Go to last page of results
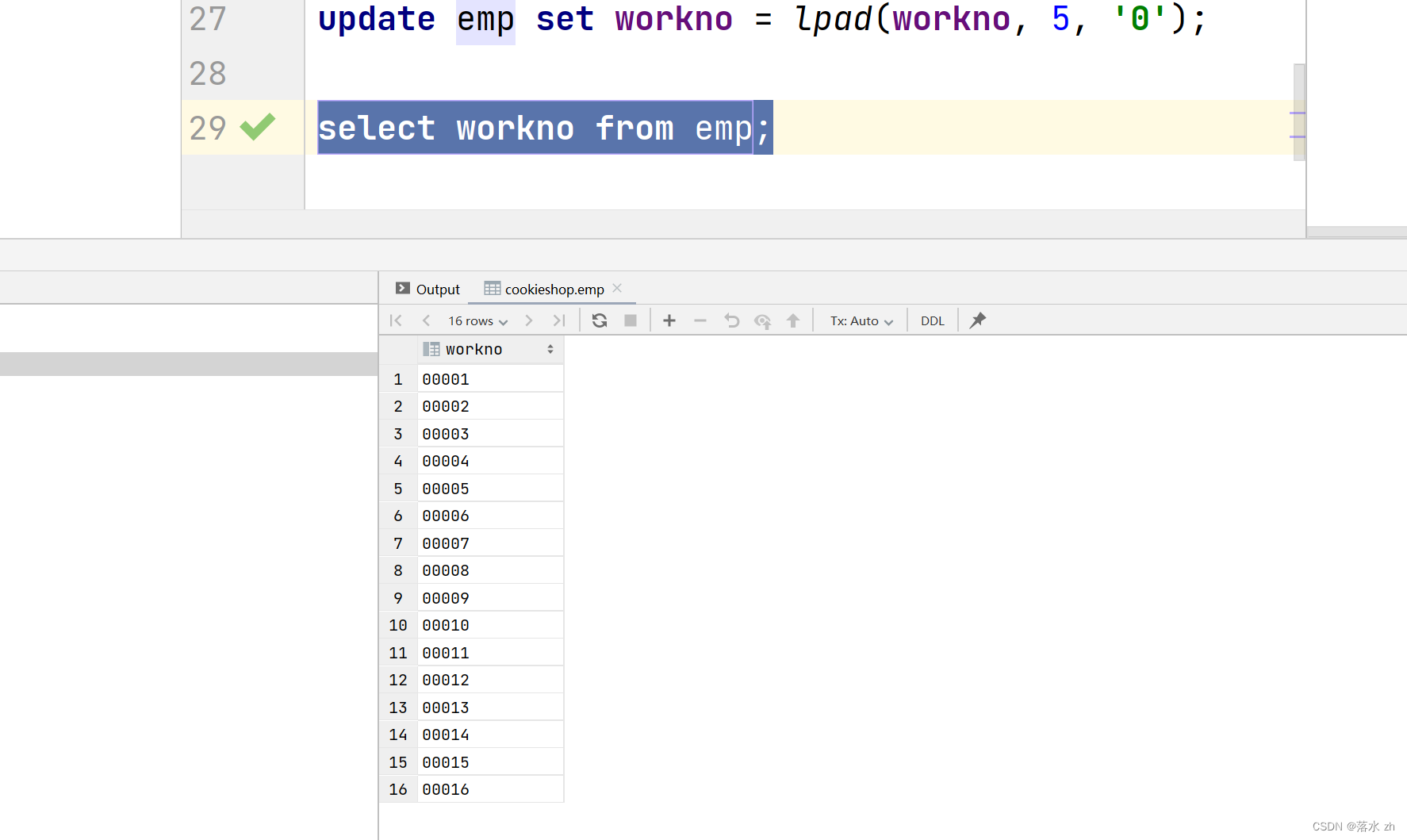 tap(559, 320)
